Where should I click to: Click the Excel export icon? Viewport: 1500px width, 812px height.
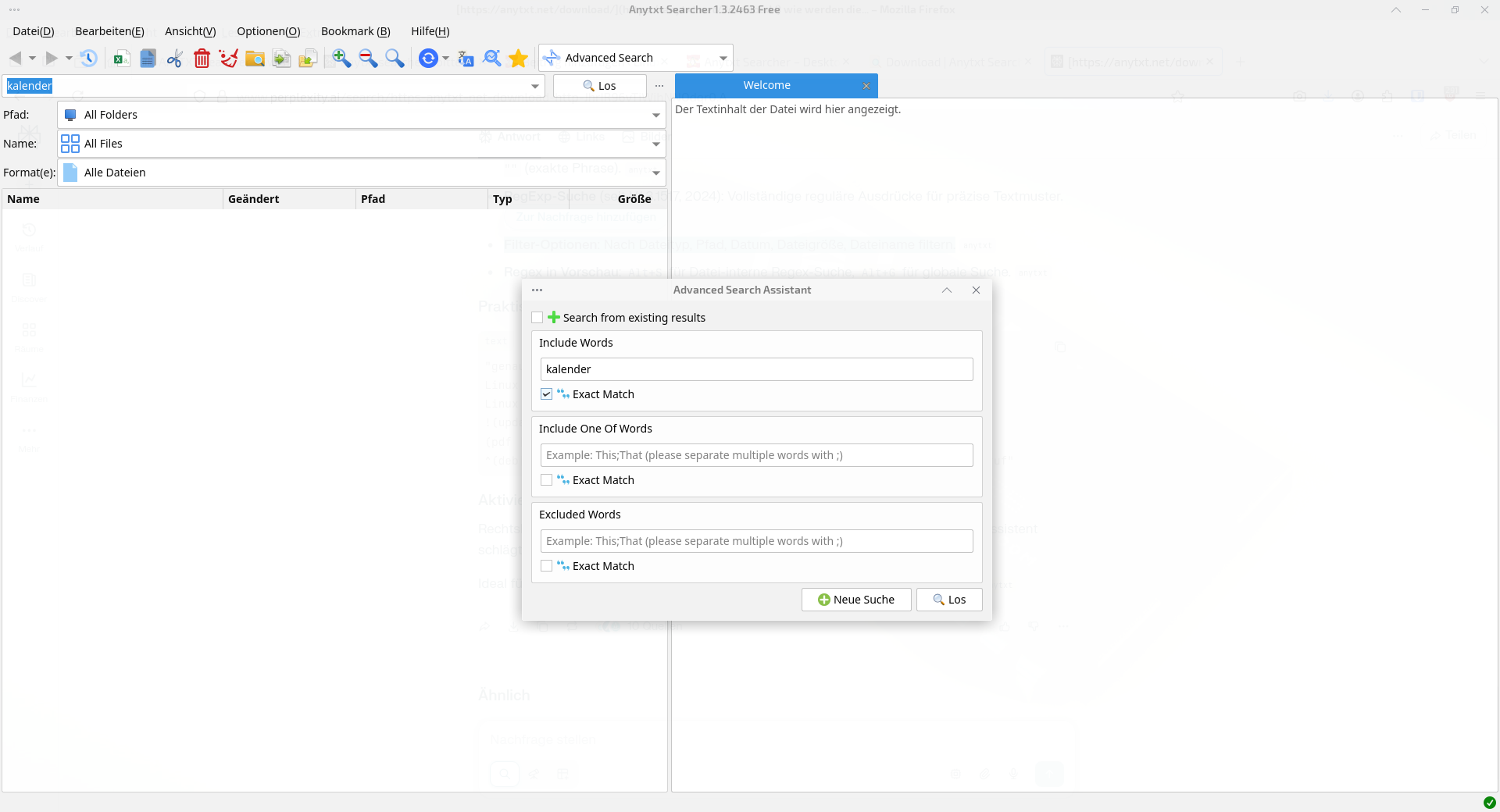tap(121, 58)
